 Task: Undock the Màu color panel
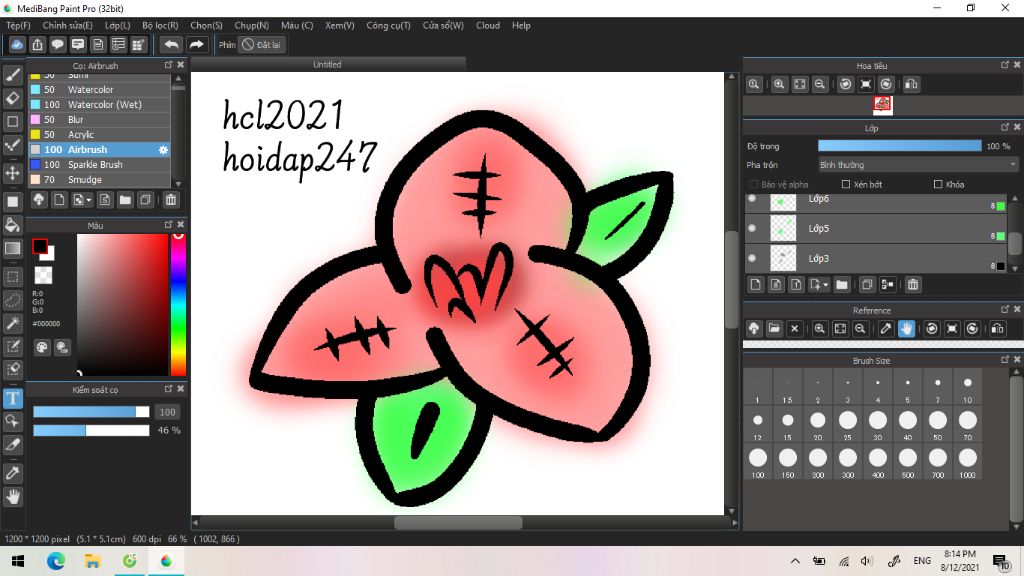pos(168,224)
